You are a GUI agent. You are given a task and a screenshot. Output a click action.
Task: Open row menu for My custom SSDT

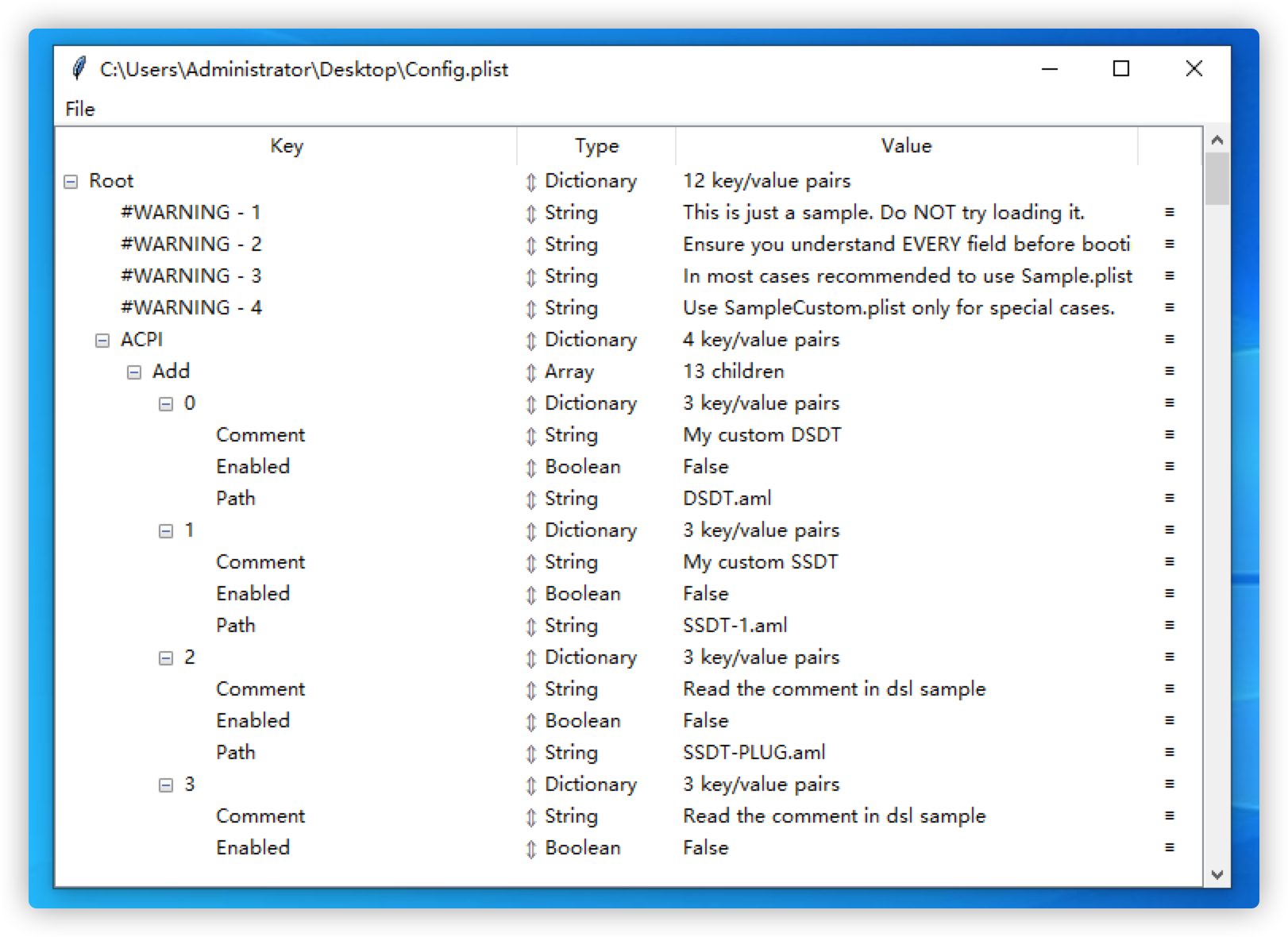pyautogui.click(x=1170, y=561)
